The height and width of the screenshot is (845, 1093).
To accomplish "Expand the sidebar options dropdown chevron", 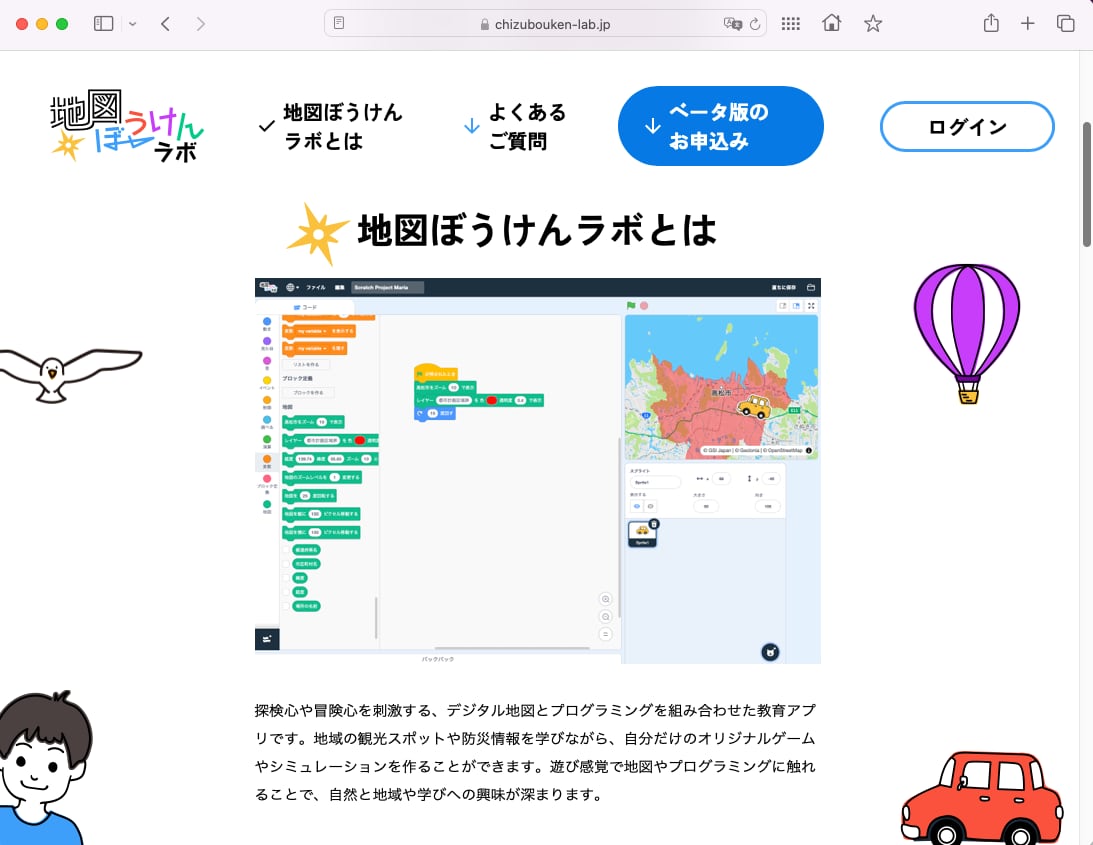I will 132,24.
